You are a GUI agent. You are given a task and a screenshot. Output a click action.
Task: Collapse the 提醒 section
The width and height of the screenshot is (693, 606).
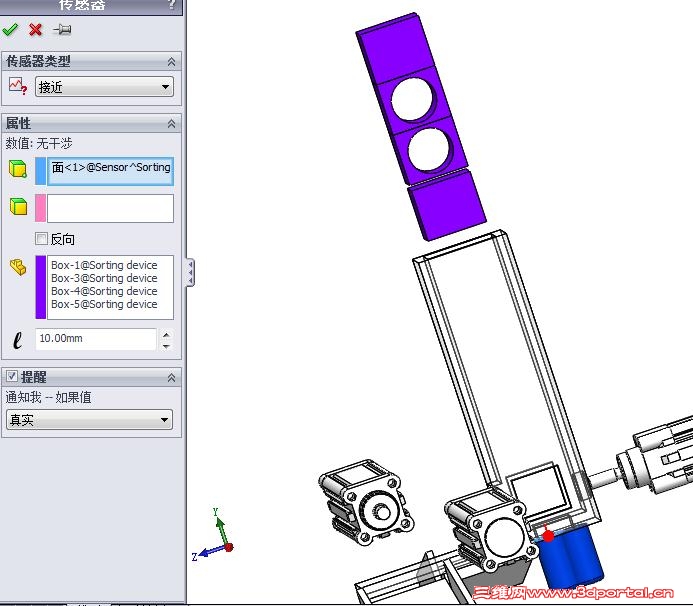[171, 378]
